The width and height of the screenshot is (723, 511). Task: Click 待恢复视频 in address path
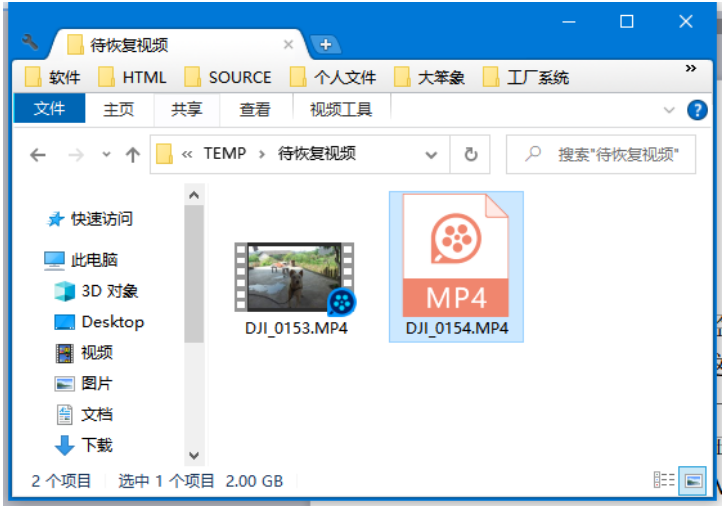click(x=317, y=153)
